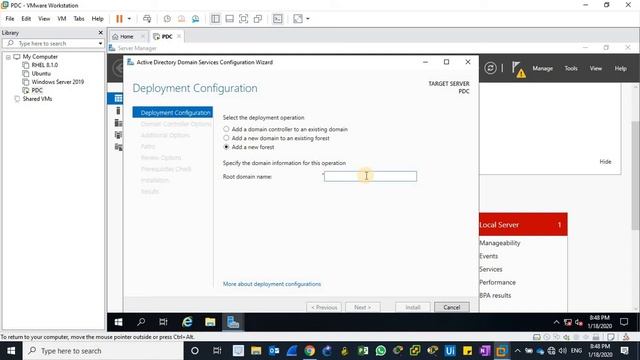Open the stretch display dropdown arrow

(308, 19)
